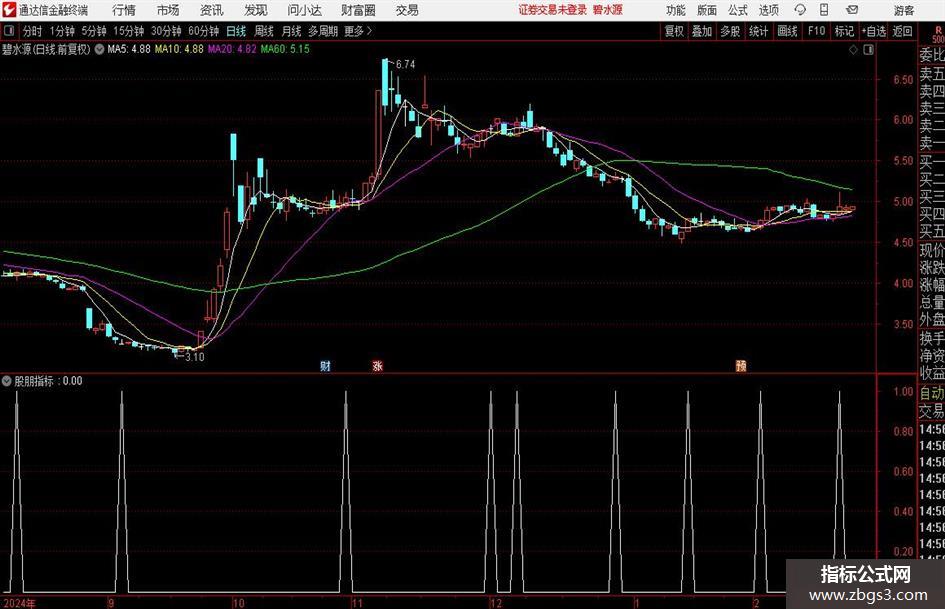The width and height of the screenshot is (945, 609).
Task: Open the 功能 menu
Action: coord(676,10)
